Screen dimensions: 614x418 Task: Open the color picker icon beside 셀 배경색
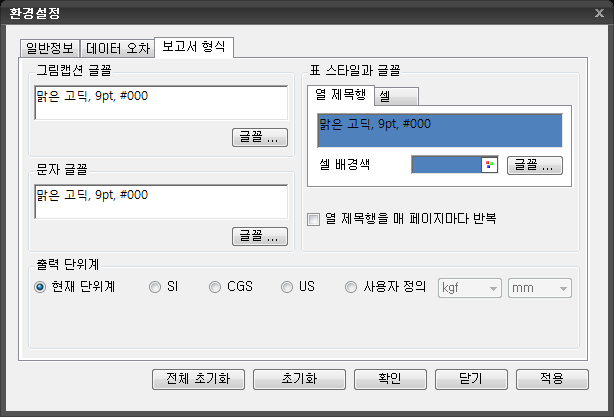pyautogui.click(x=490, y=165)
